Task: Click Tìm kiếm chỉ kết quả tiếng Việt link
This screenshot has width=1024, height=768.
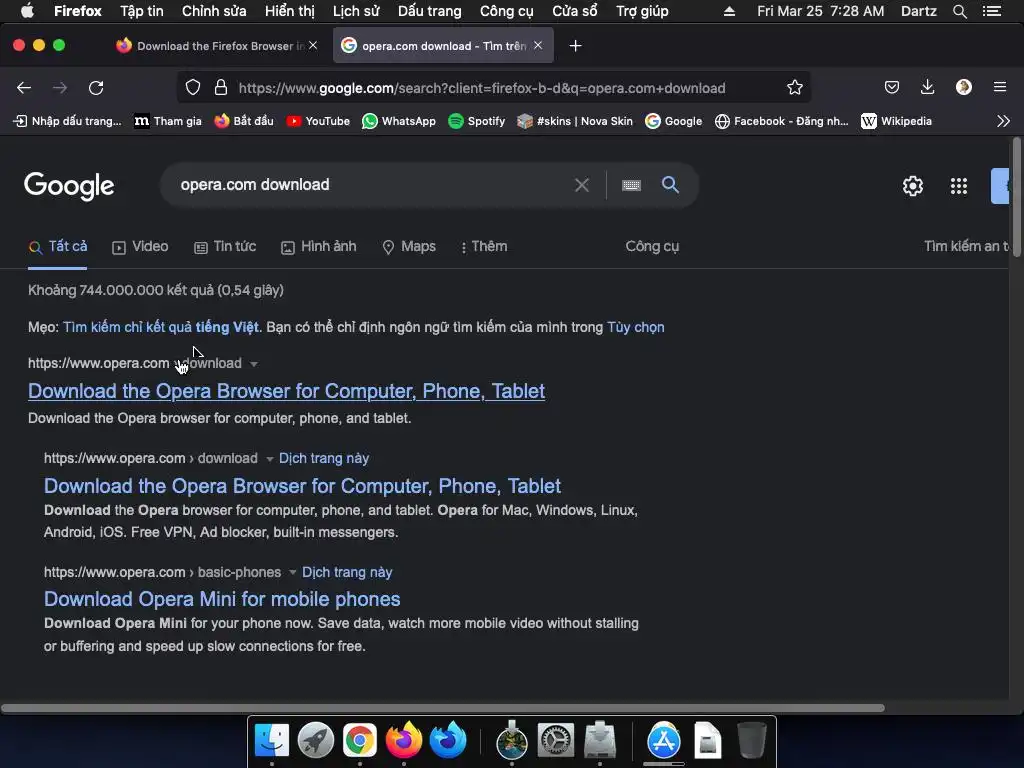Action: [x=161, y=327]
